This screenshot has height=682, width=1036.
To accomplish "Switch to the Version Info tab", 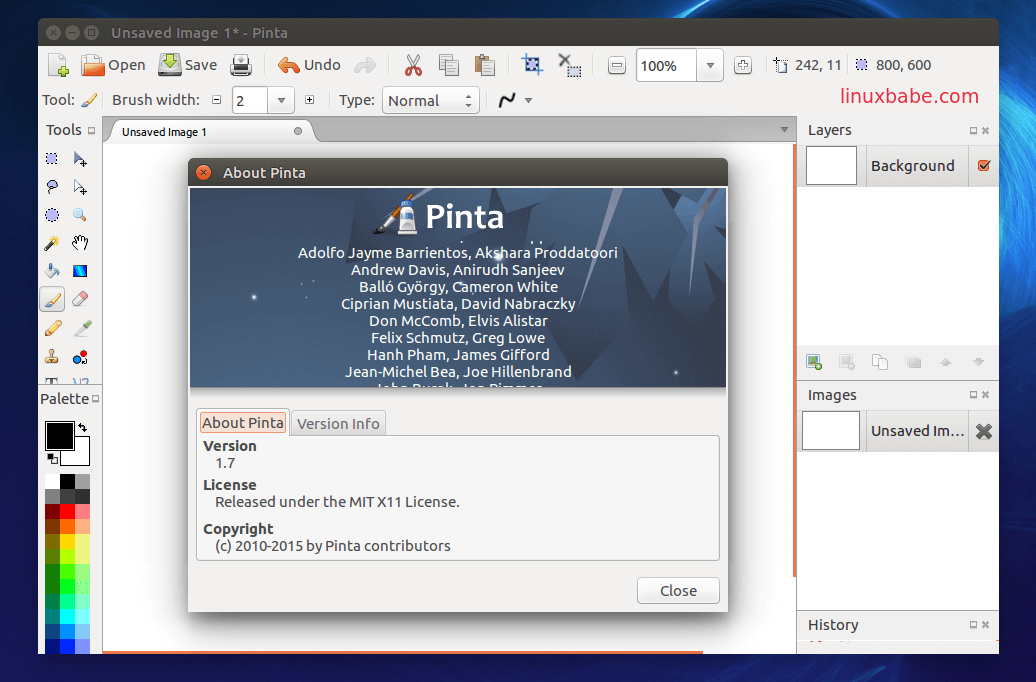I will [x=338, y=423].
